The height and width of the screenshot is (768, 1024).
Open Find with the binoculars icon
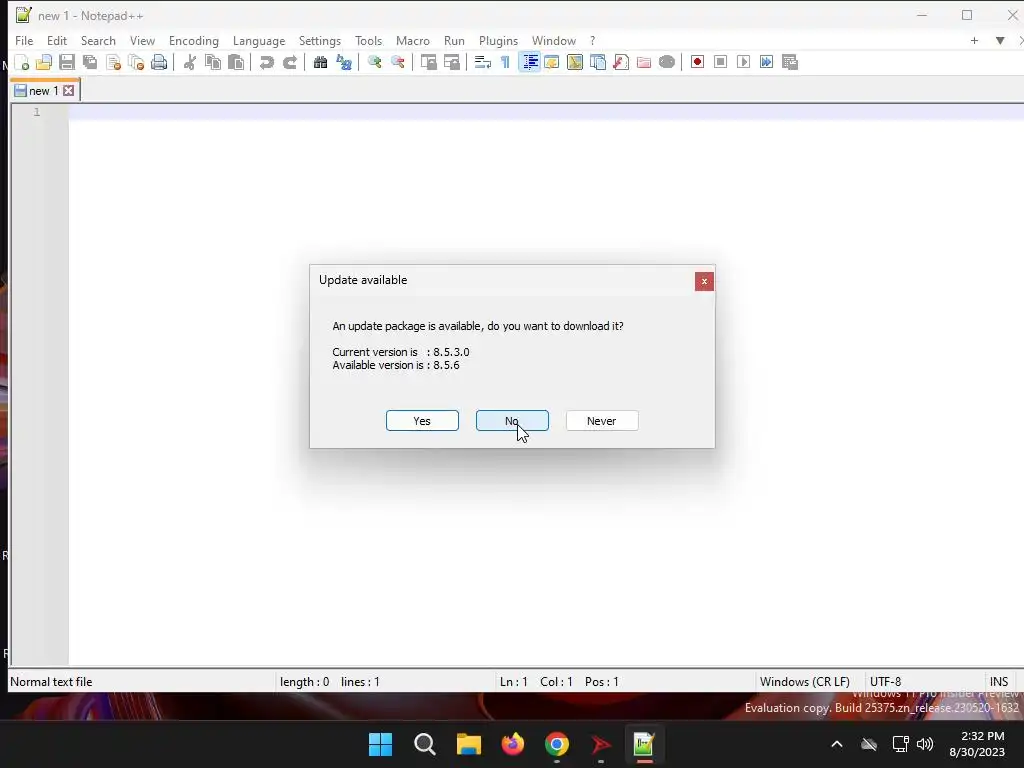(320, 62)
